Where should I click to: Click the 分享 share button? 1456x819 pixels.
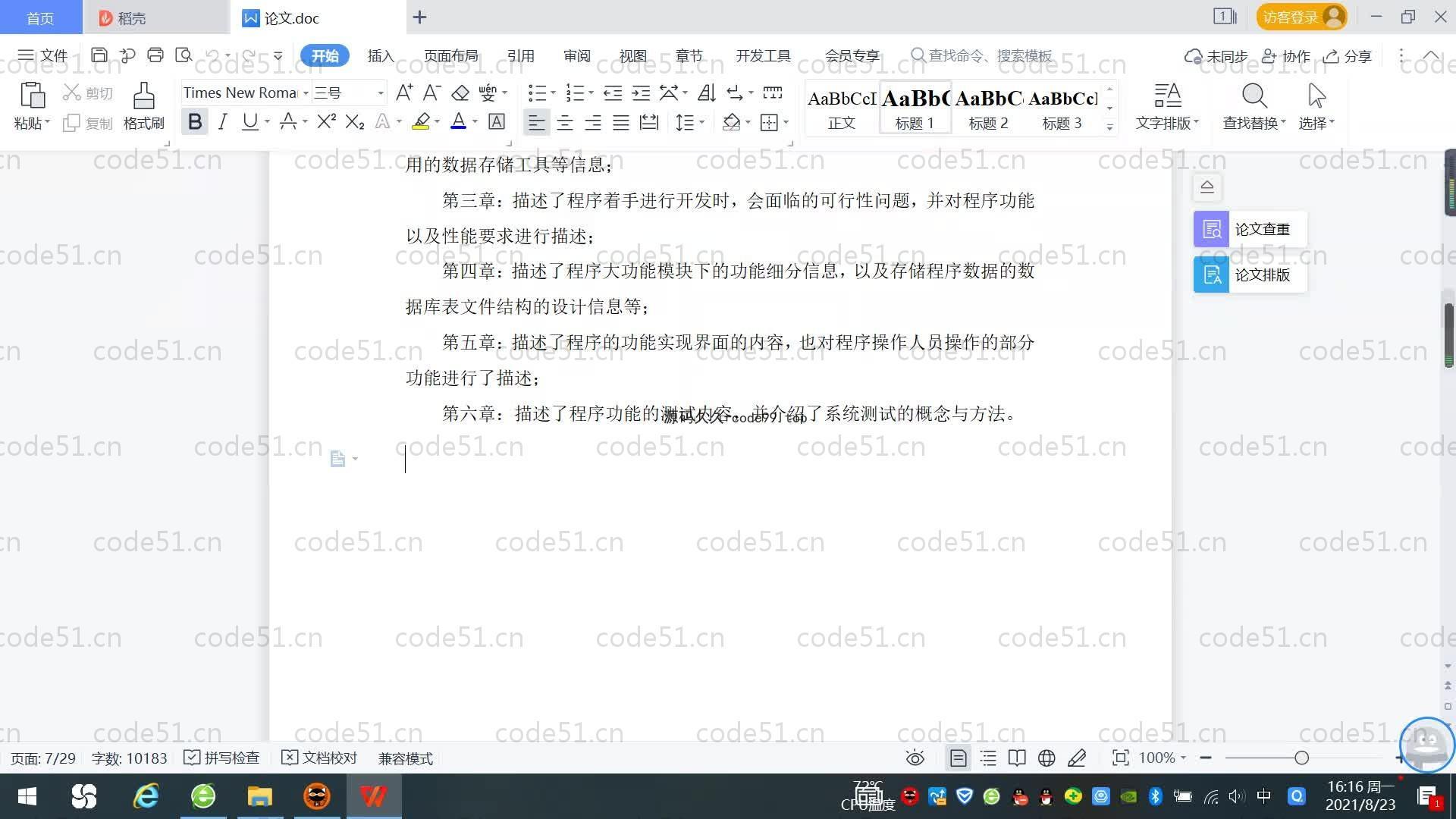click(x=1348, y=56)
